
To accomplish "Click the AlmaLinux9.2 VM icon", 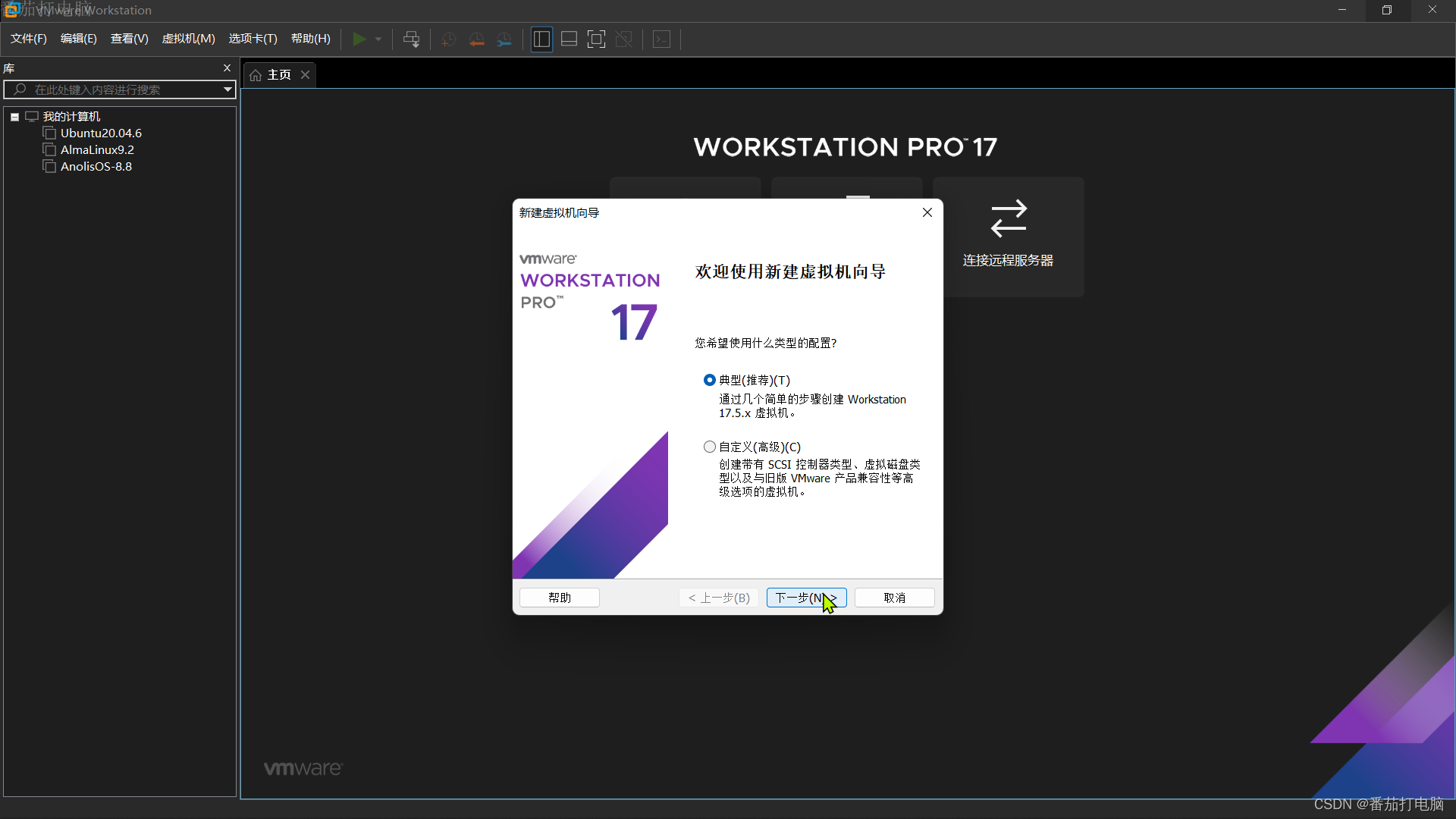I will [x=50, y=150].
